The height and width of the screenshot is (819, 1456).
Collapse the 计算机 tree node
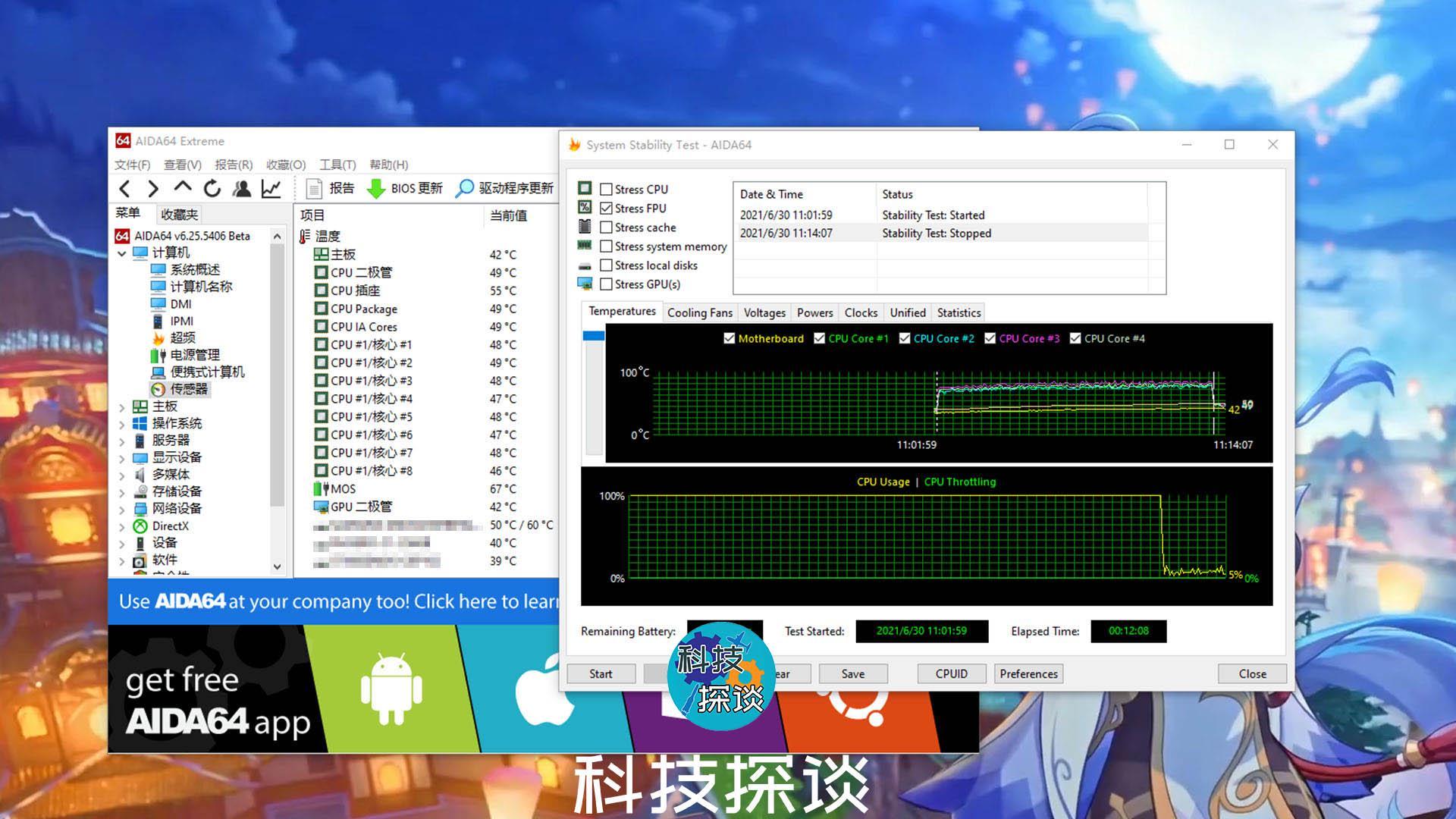pyautogui.click(x=122, y=253)
